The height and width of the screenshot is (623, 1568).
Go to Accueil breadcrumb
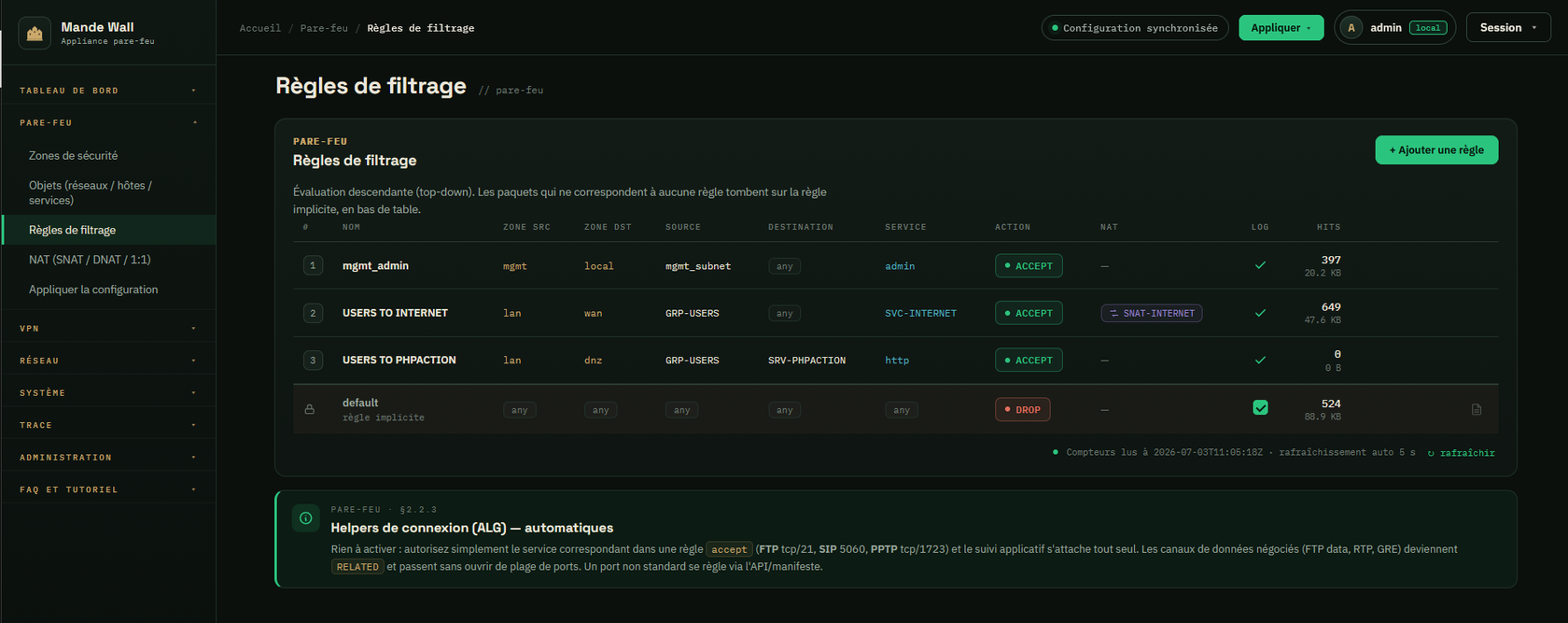259,28
